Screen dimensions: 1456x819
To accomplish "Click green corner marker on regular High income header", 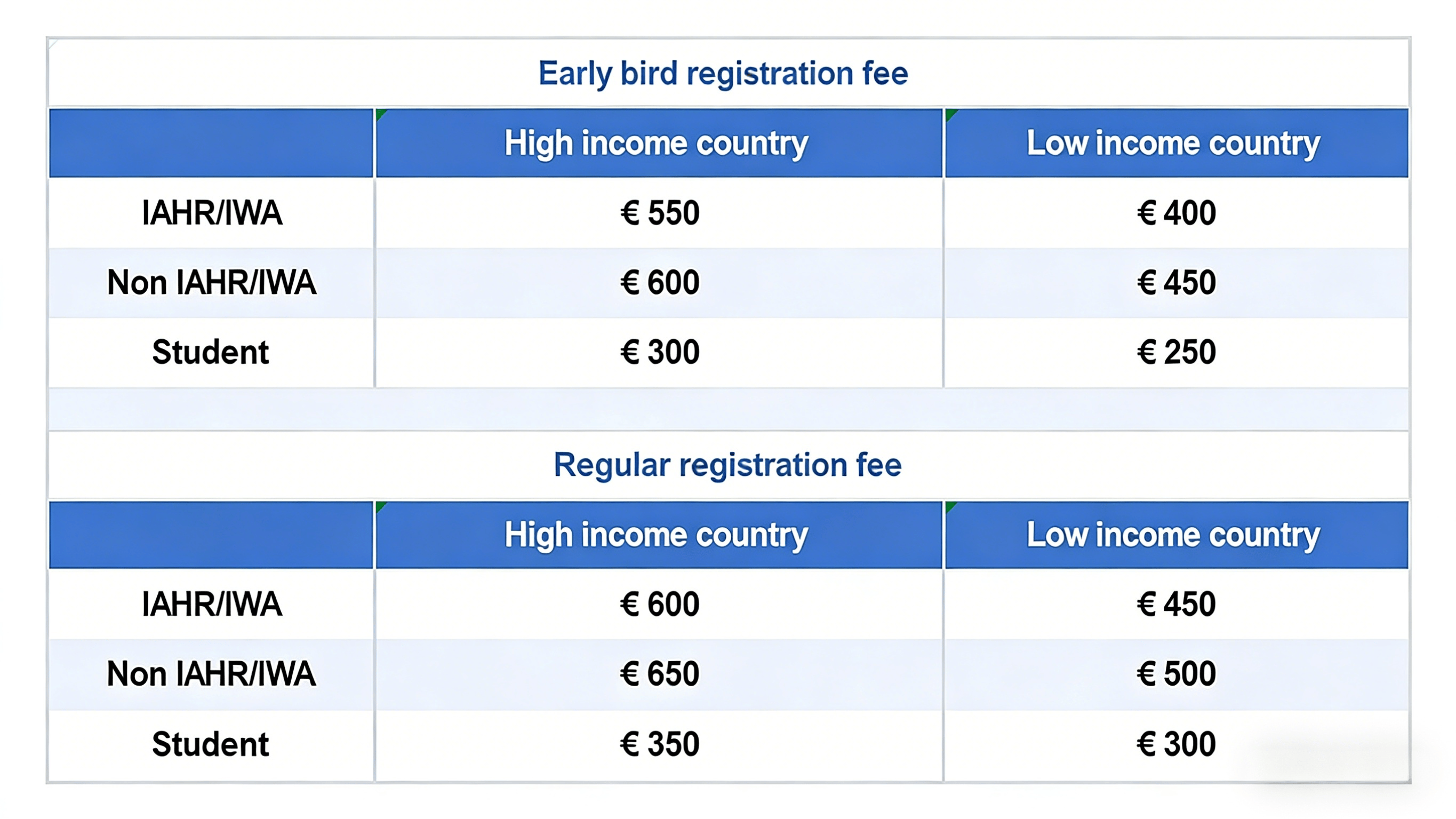I will [380, 506].
